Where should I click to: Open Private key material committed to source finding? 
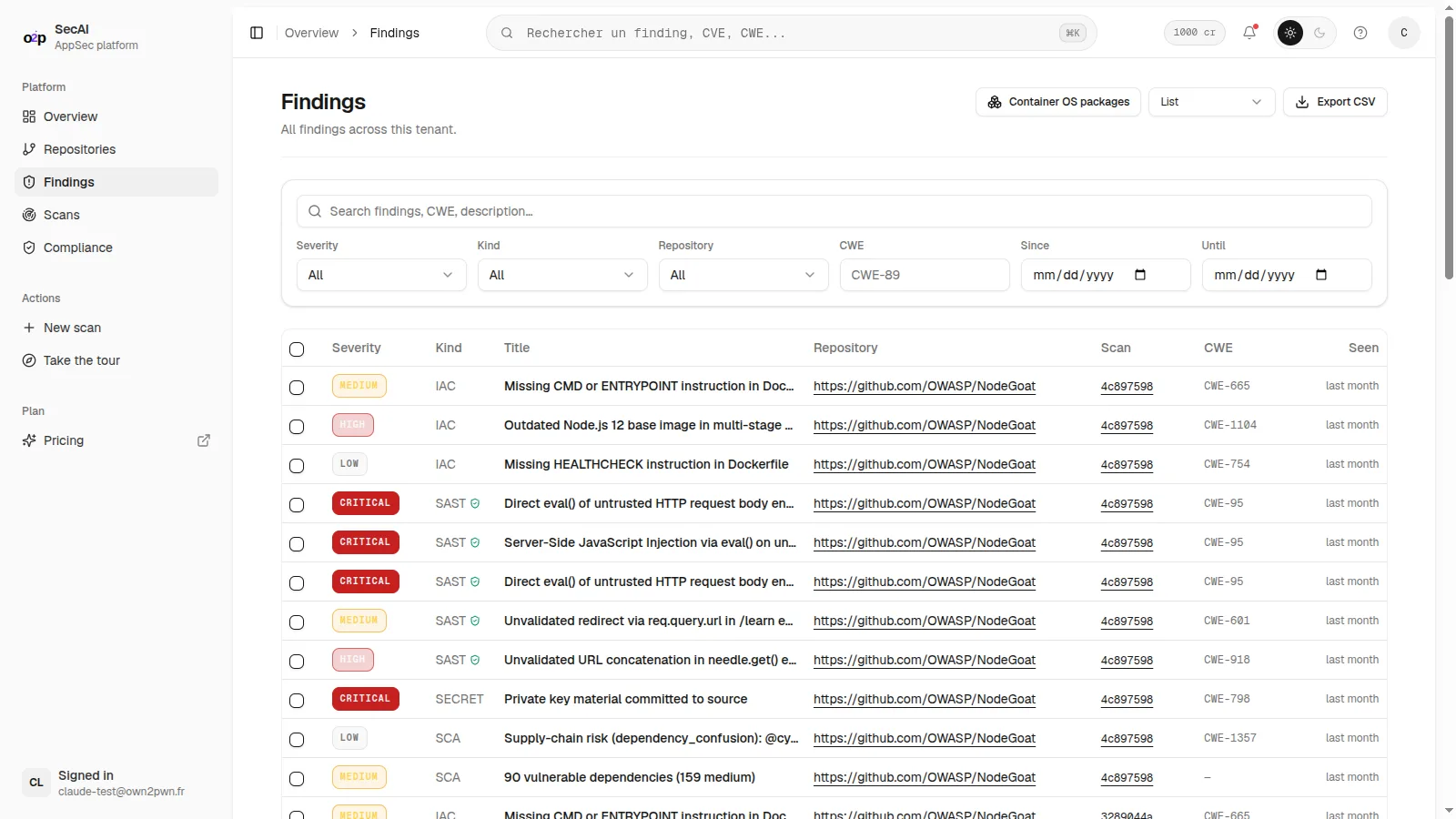coord(625,699)
